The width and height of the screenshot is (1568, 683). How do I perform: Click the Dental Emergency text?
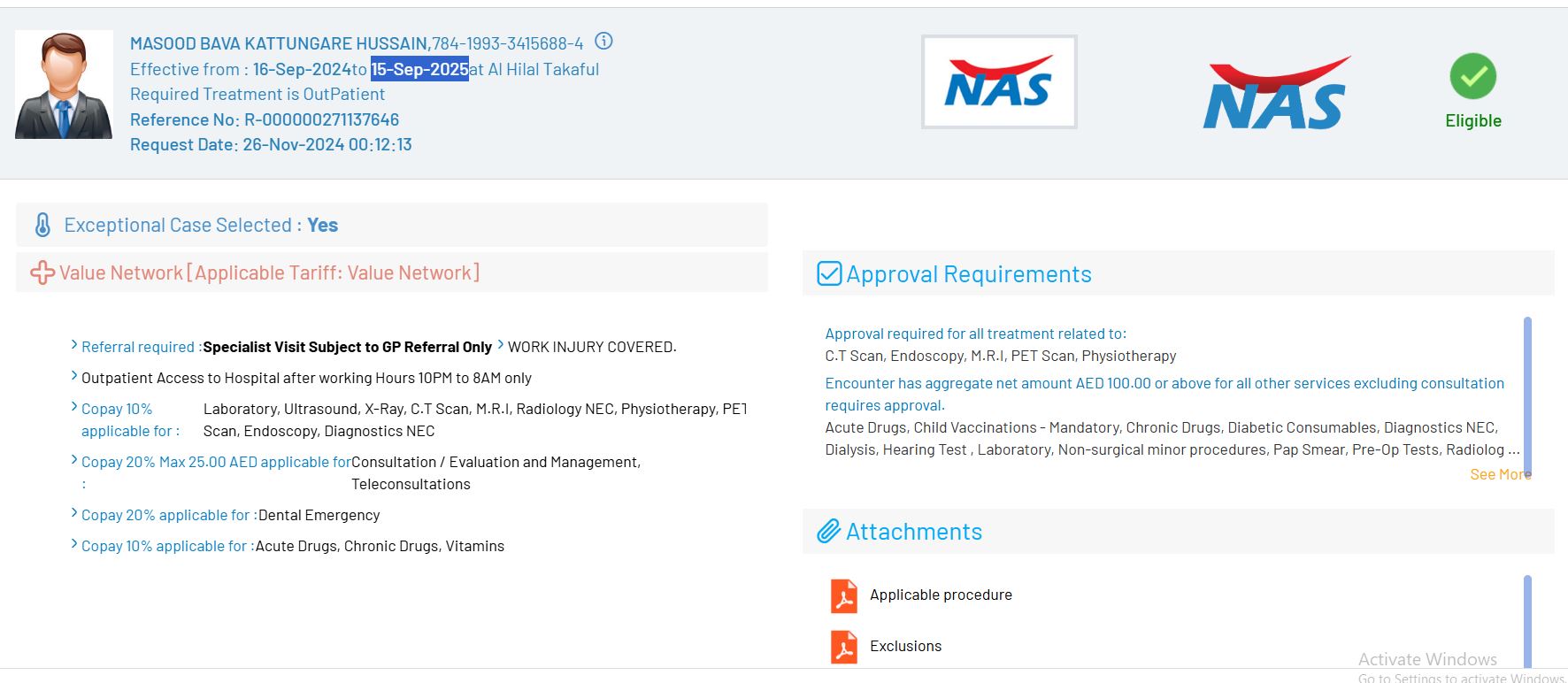(x=319, y=515)
